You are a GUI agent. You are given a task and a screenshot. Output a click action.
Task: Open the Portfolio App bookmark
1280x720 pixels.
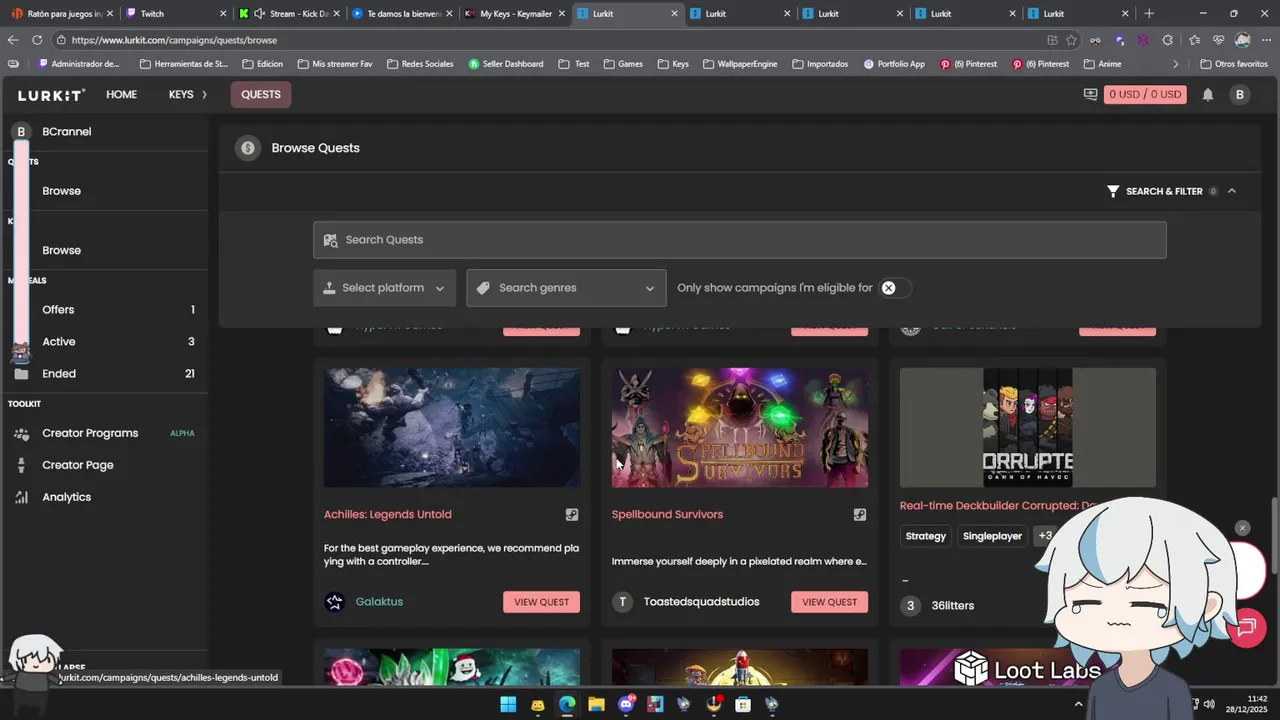pos(894,64)
